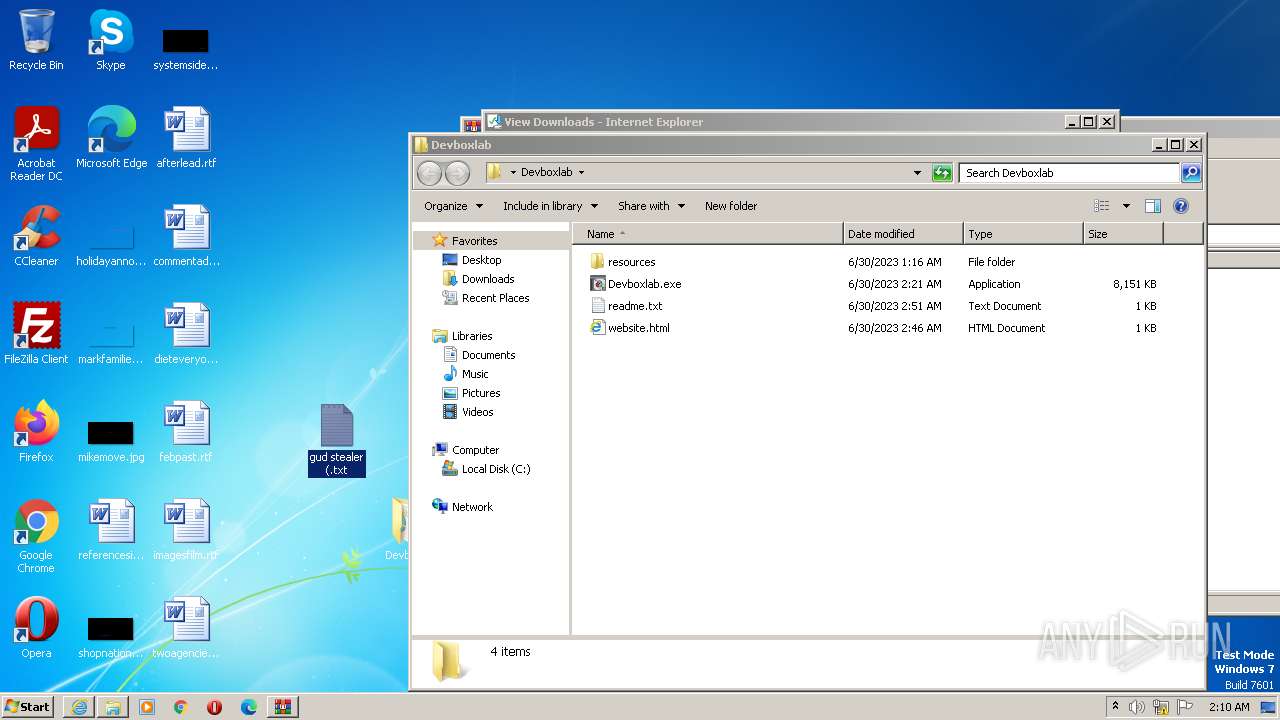Open Recent Places in navigation pane
Viewport: 1280px width, 720px height.
click(x=495, y=298)
